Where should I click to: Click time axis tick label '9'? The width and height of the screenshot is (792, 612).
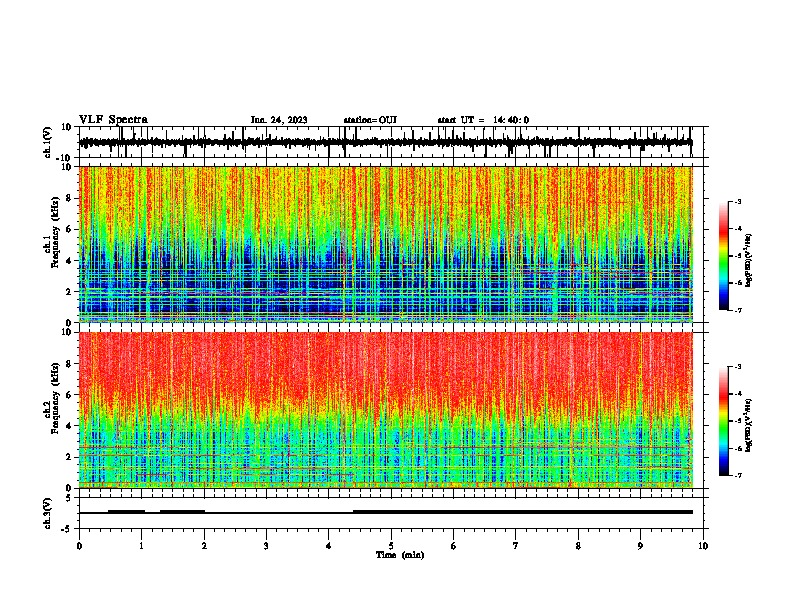[x=640, y=546]
